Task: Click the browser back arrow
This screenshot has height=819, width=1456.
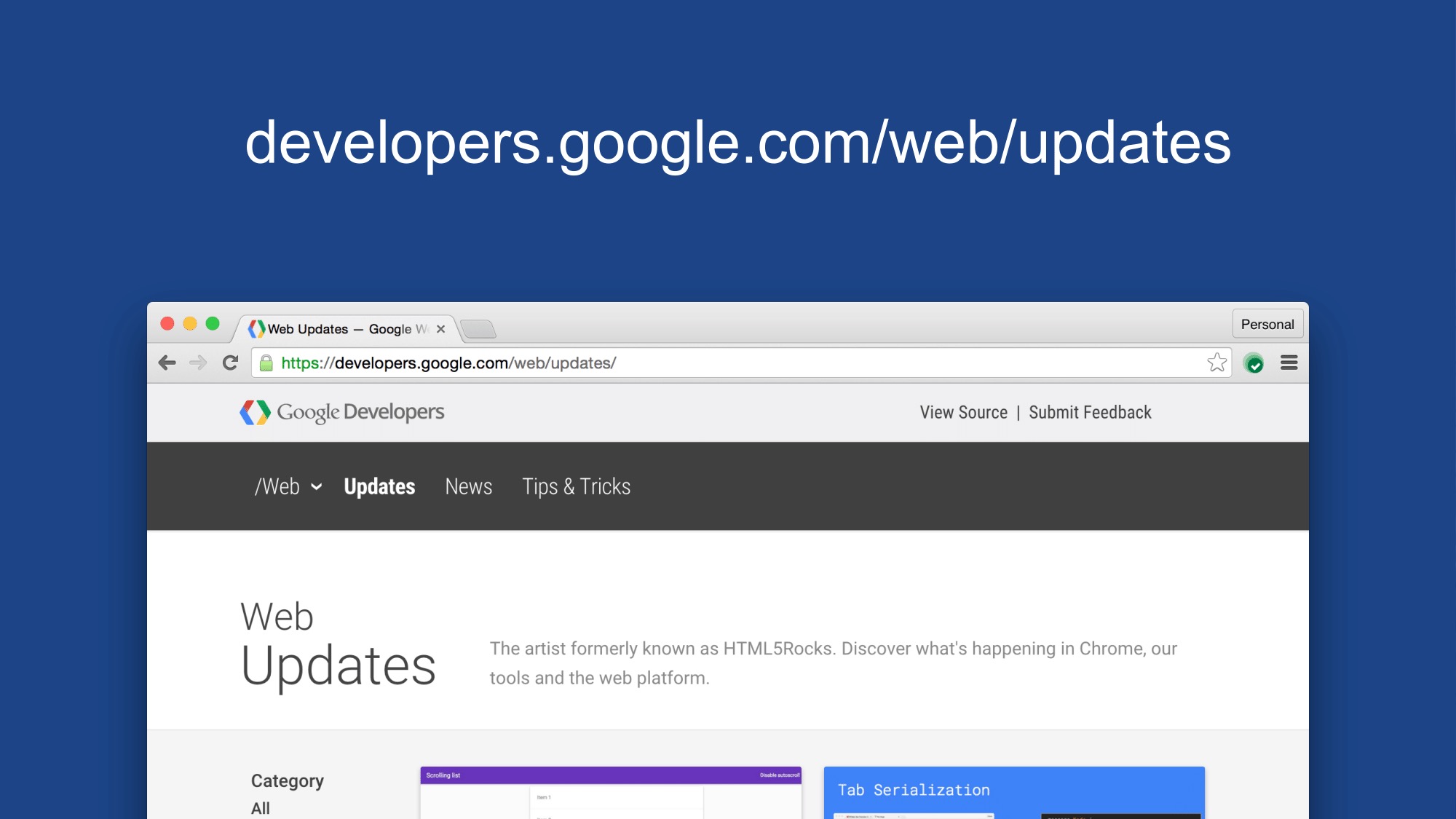Action: click(167, 363)
